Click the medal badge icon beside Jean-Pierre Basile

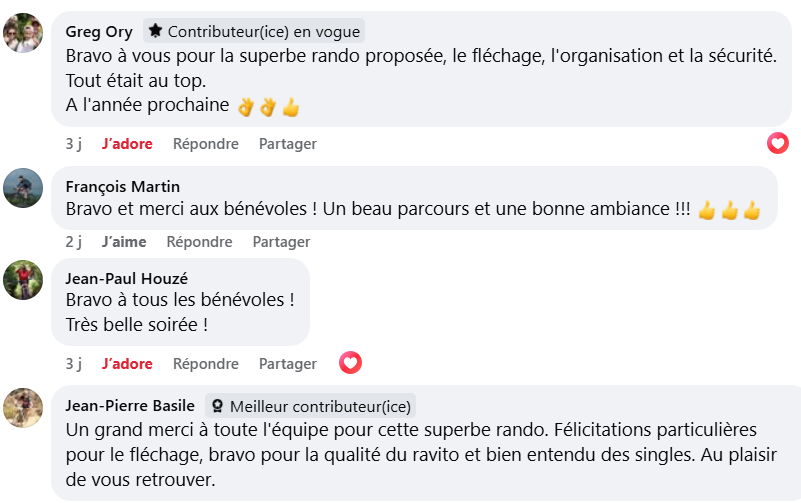pos(217,406)
